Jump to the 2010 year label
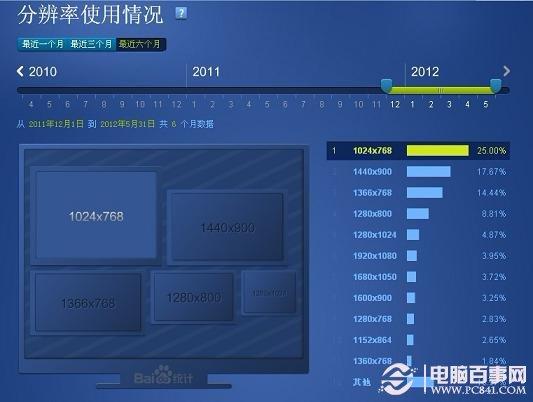Viewport: 533px width, 402px height. pos(42,72)
